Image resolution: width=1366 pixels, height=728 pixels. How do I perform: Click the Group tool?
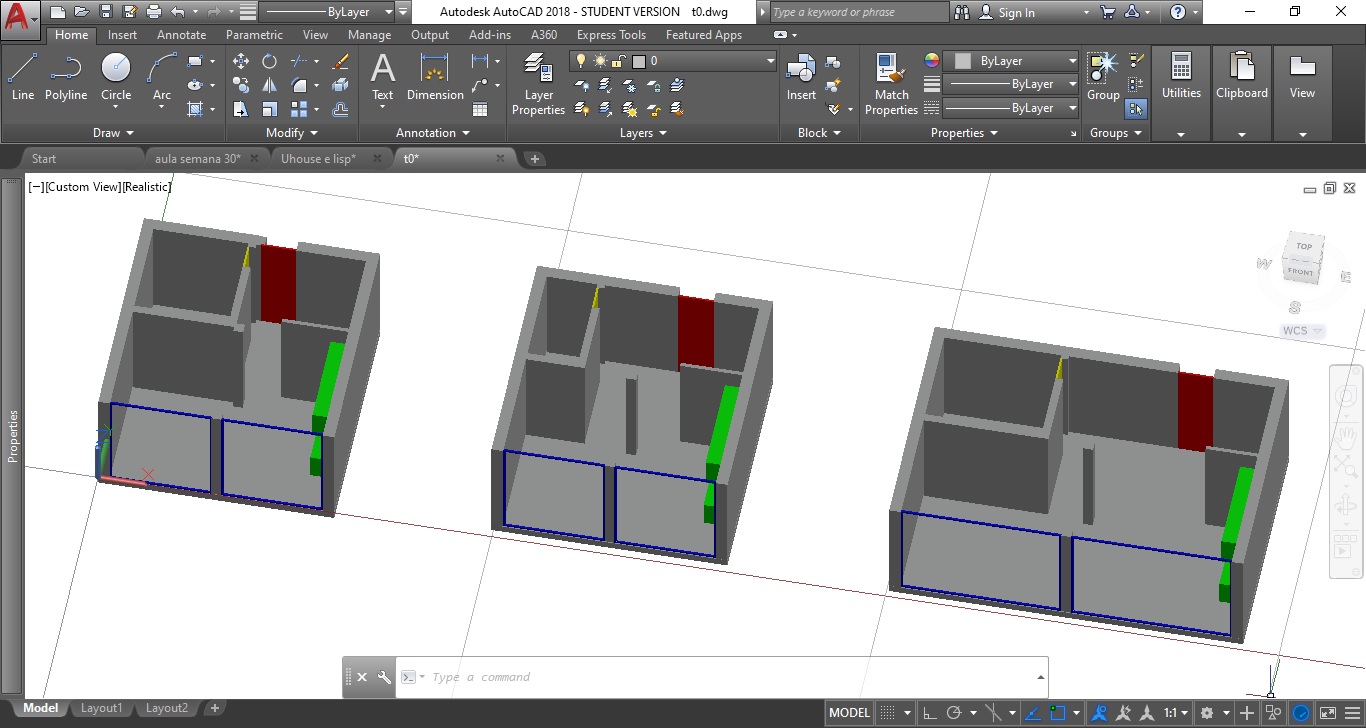click(1103, 77)
